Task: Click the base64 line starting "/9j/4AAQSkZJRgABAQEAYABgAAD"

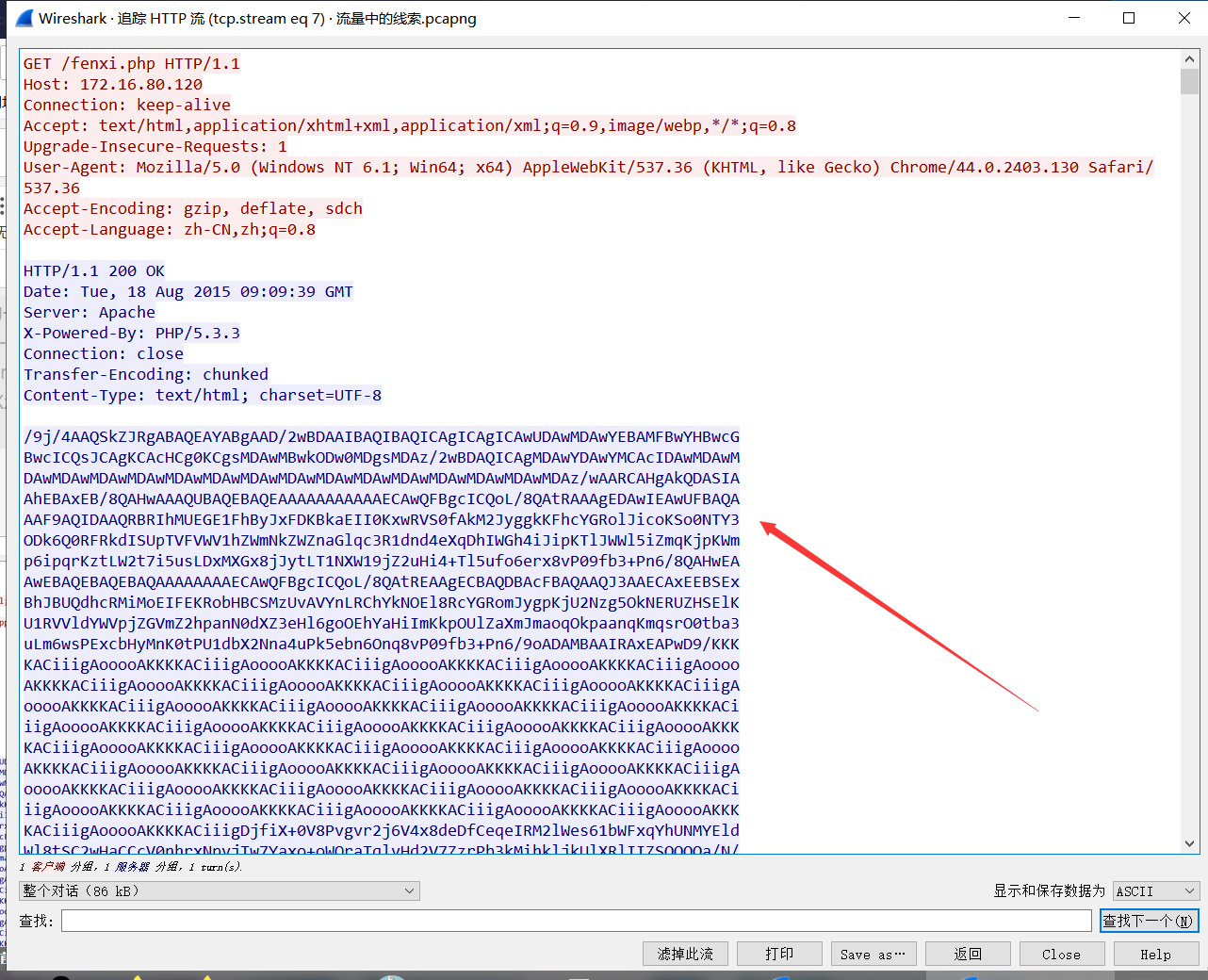Action: click(382, 436)
